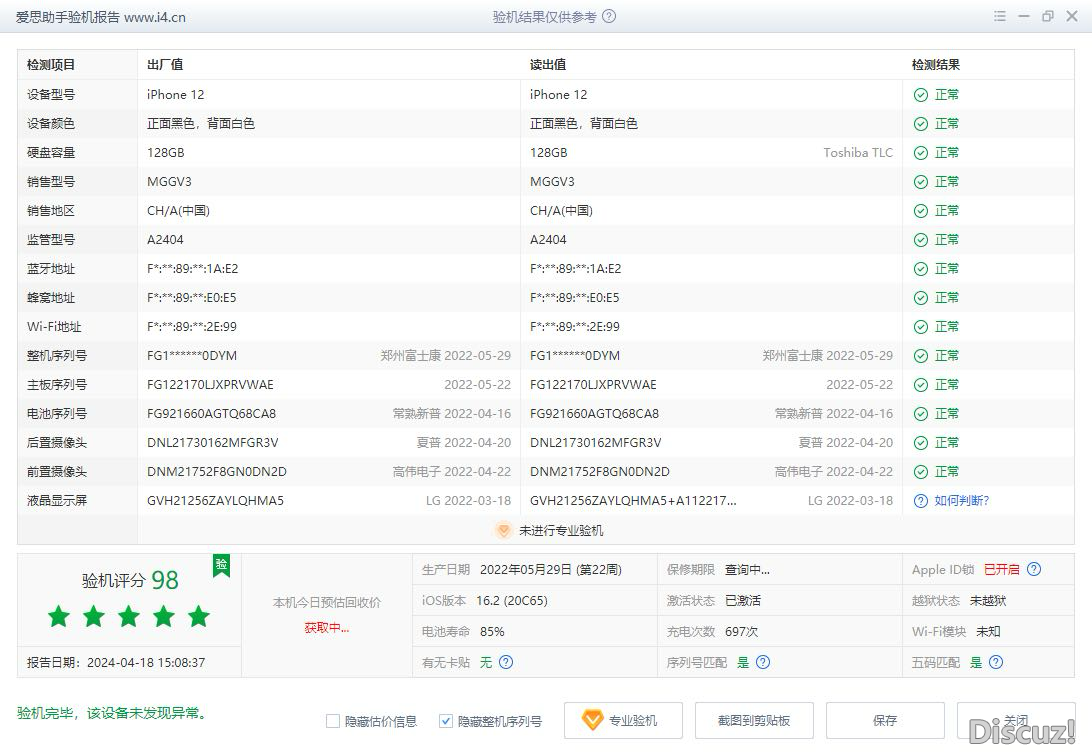Click the help icon beside 验机结果仅供参考
Screen dimensions: 1092x756
point(609,17)
